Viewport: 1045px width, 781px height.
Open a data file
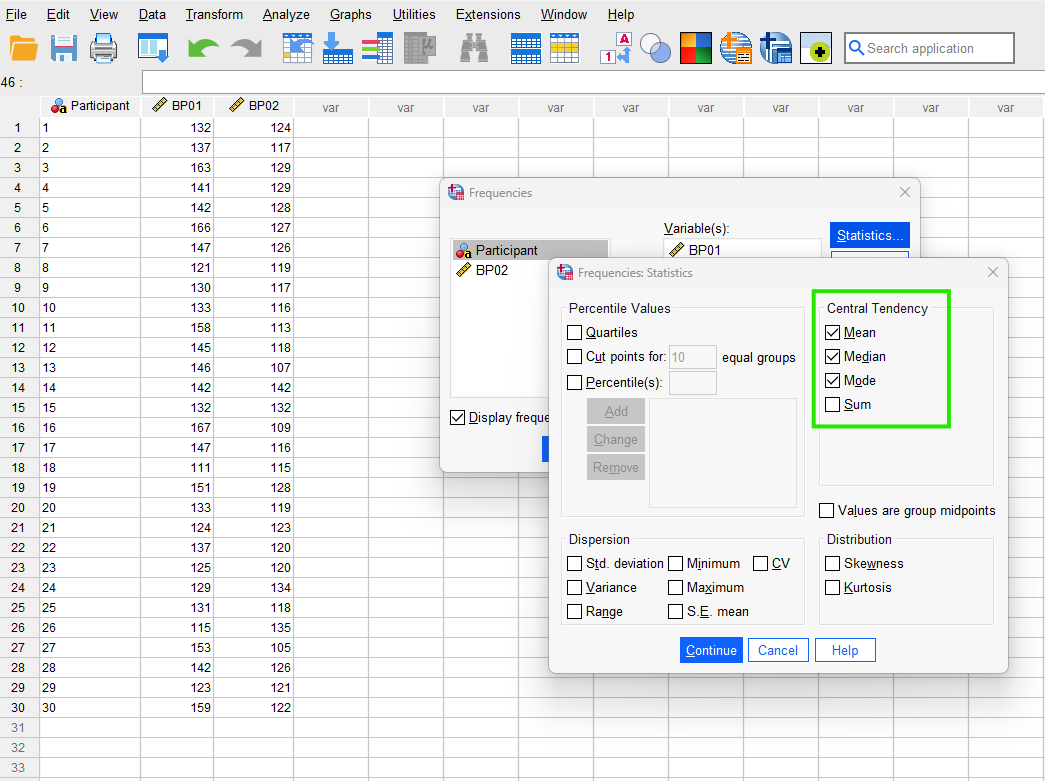(x=24, y=47)
